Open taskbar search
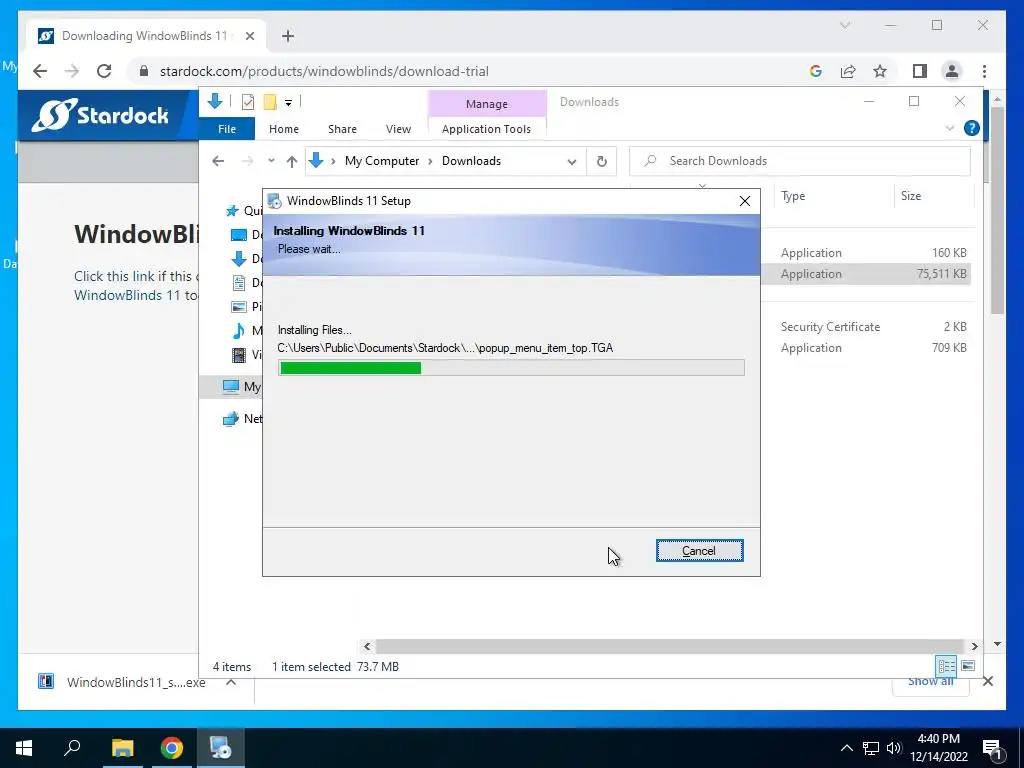Image resolution: width=1024 pixels, height=768 pixels. 72,748
